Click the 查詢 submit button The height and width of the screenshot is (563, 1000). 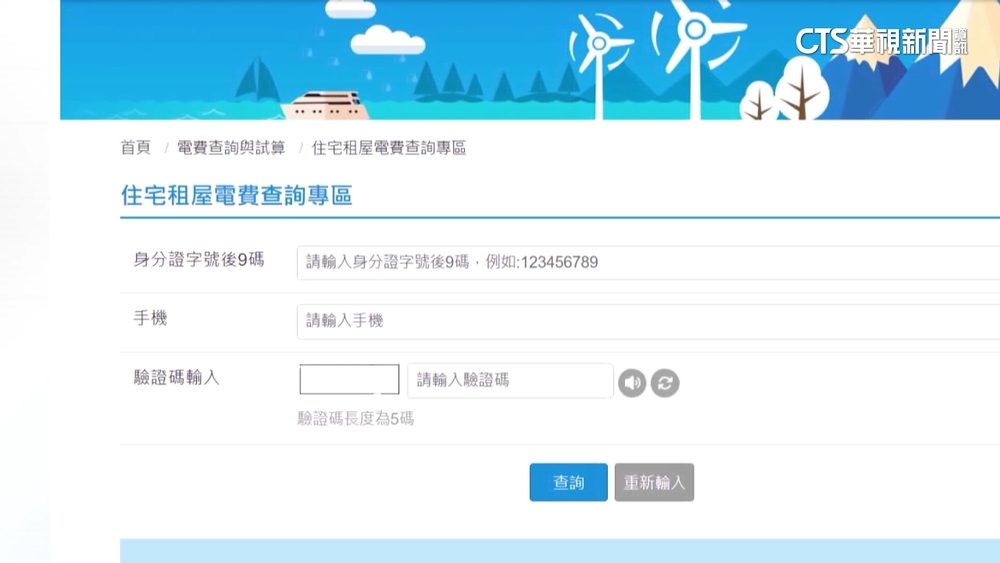568,482
